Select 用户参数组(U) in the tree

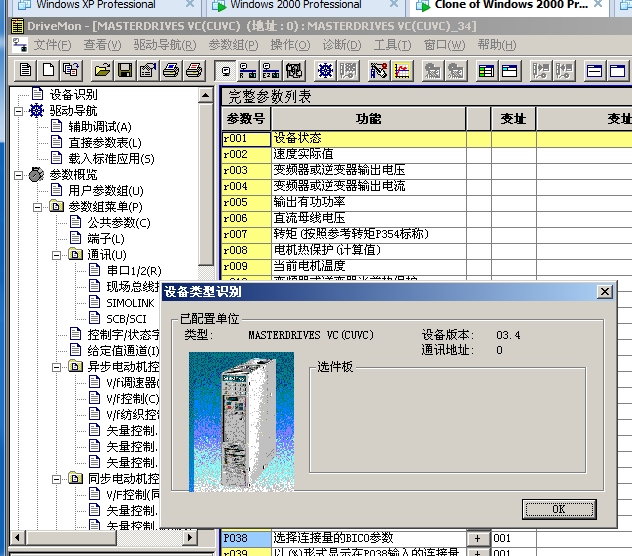click(x=106, y=191)
